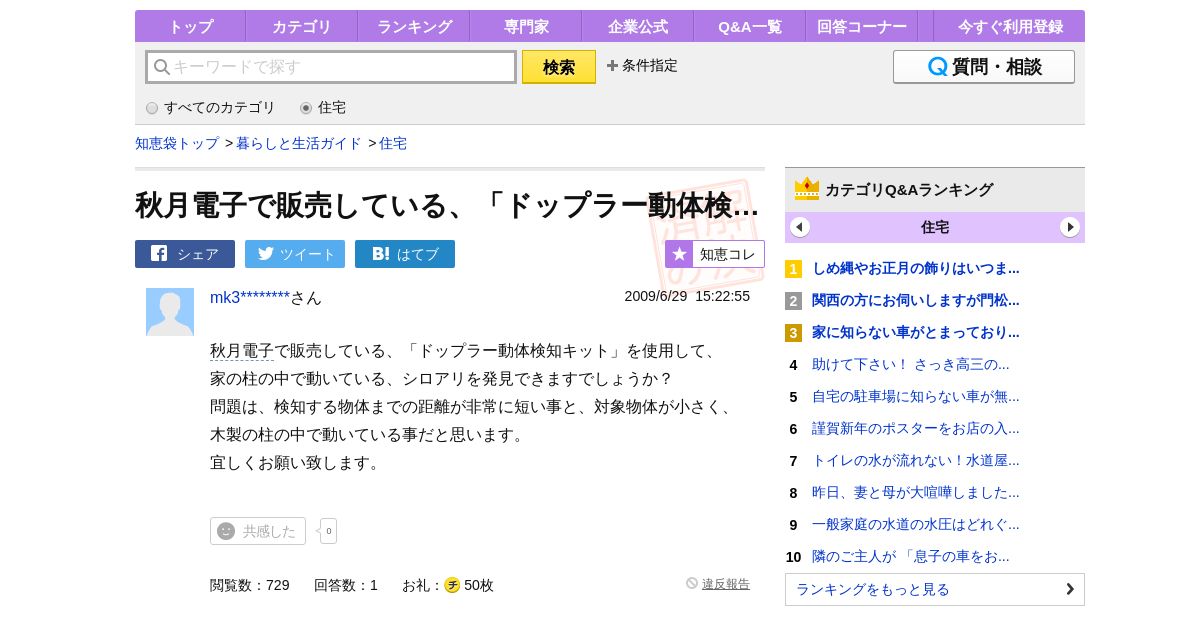Share on Facebook via シェア button
This screenshot has width=1200, height=630.
[185, 254]
